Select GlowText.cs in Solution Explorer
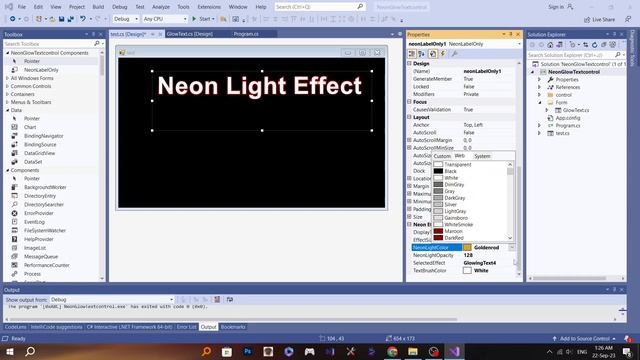 point(576,110)
